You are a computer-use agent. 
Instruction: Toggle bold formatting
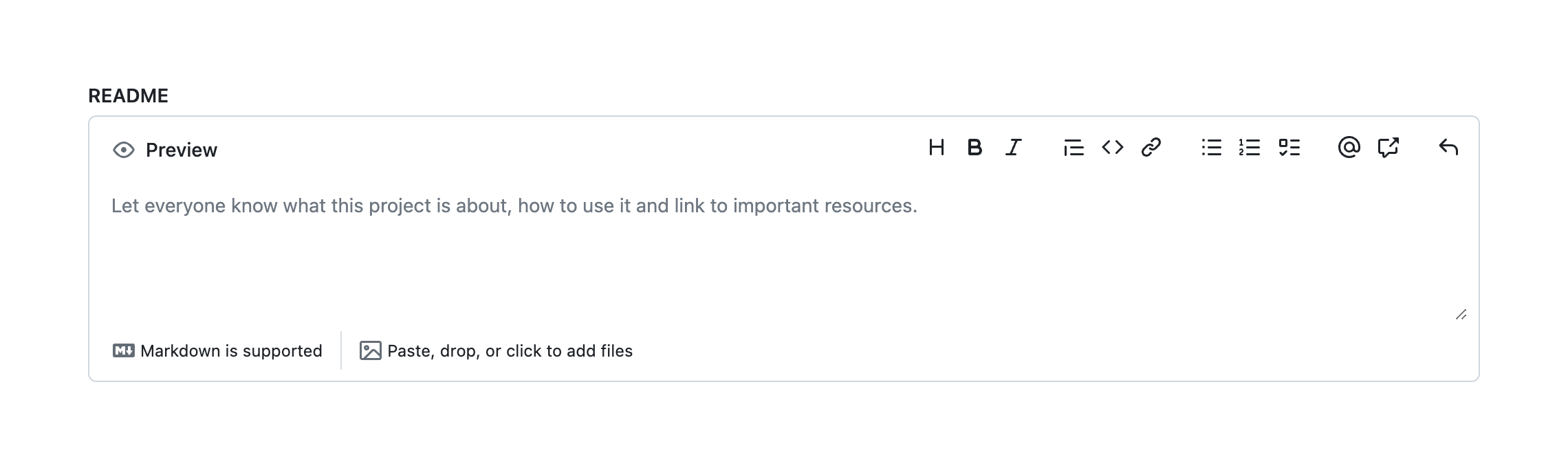(x=974, y=148)
